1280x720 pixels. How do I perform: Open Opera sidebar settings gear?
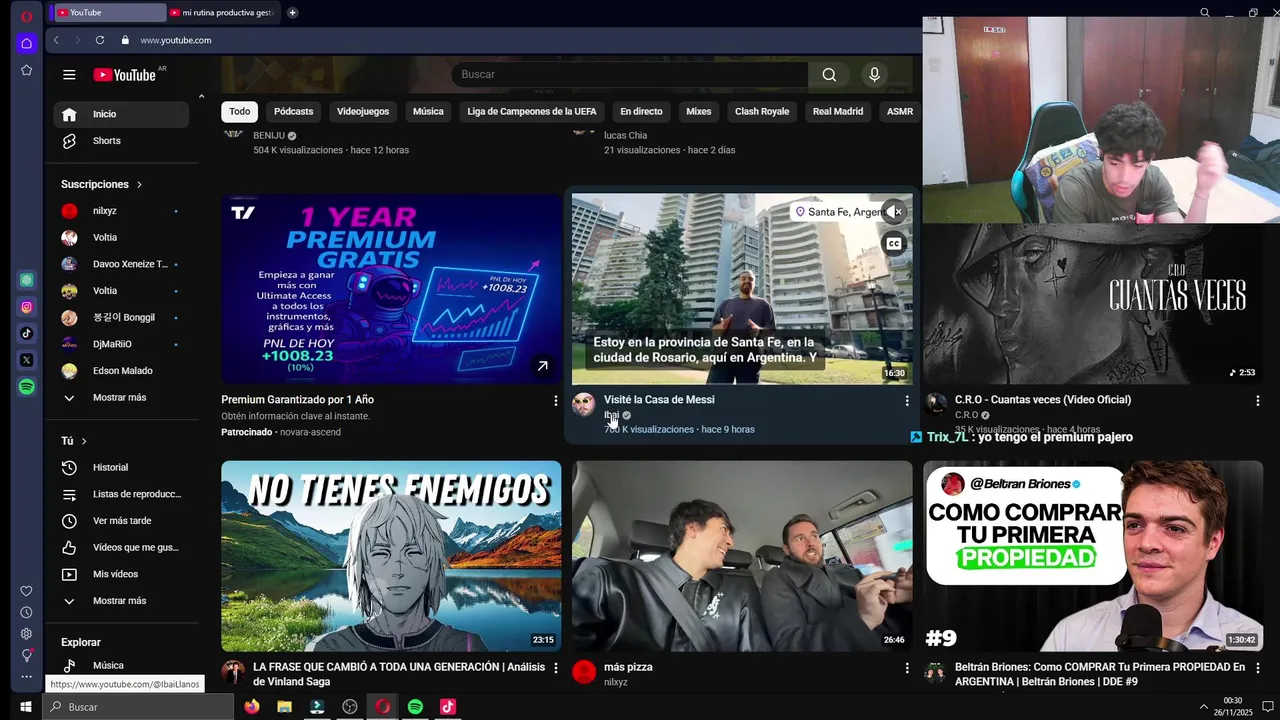click(x=27, y=634)
